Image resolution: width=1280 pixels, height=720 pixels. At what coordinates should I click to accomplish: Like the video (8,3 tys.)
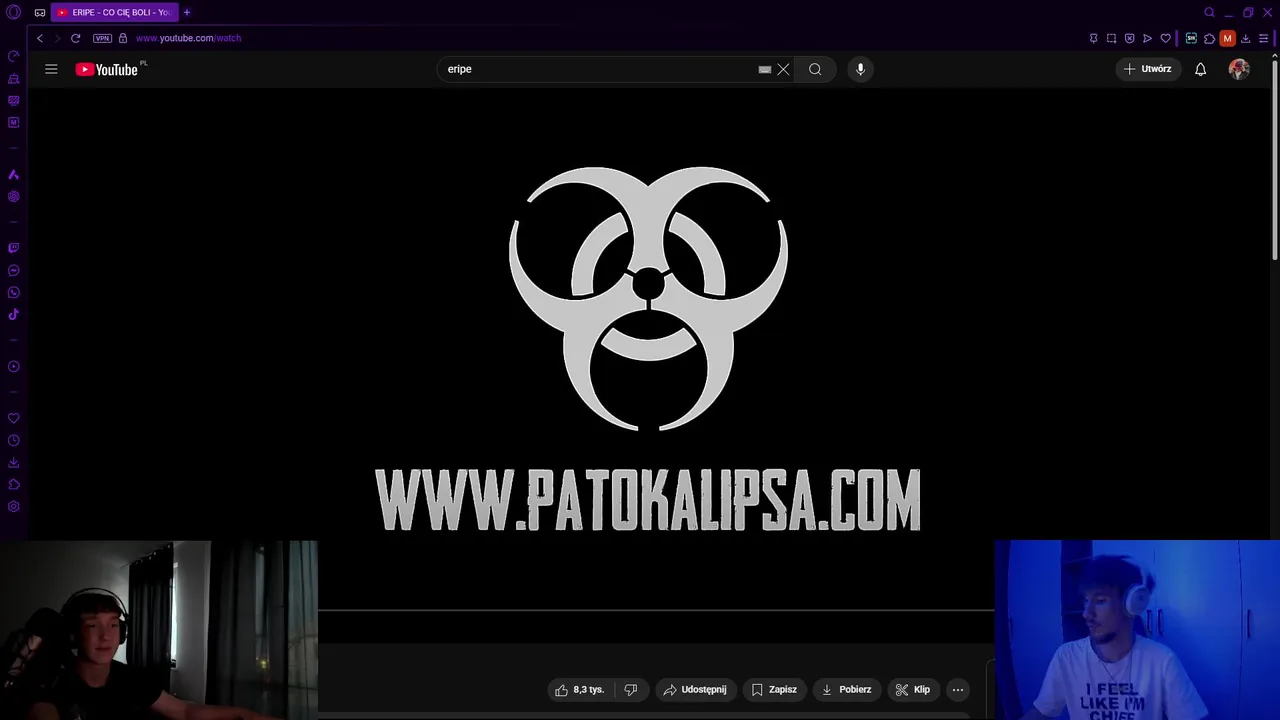579,689
